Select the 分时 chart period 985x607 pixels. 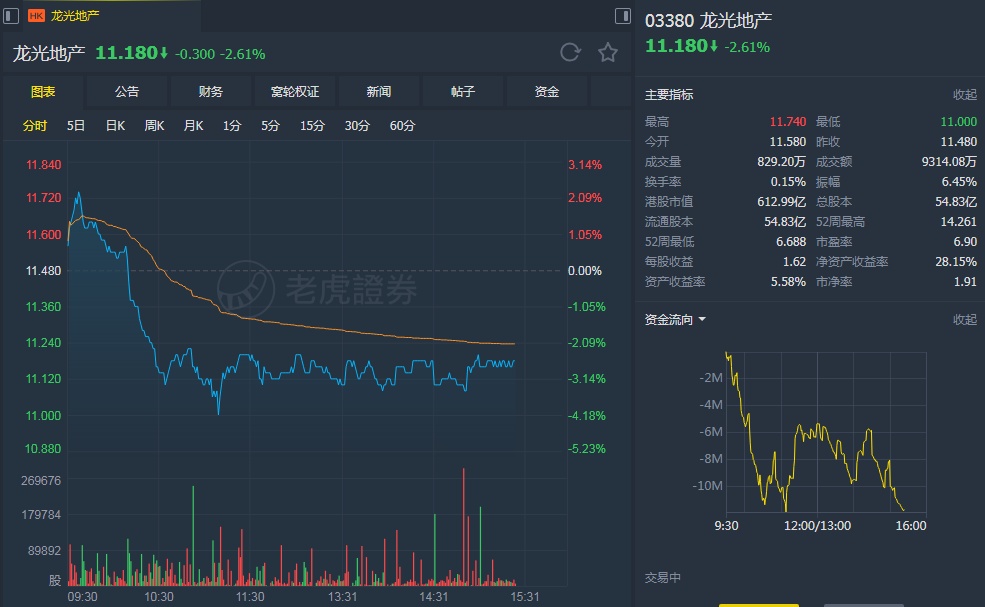(35, 126)
